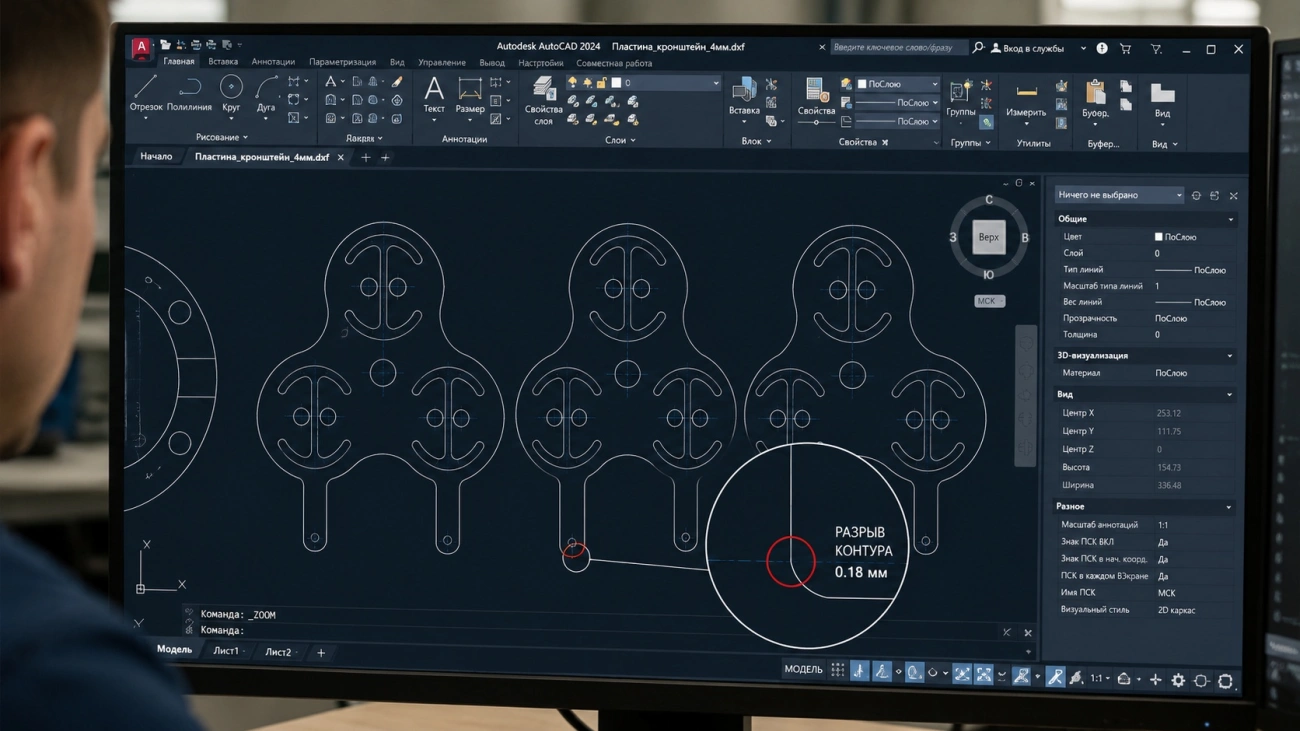This screenshot has height=731, width=1300.
Task: Toggle 2D object snap in status bar
Action: click(x=984, y=675)
